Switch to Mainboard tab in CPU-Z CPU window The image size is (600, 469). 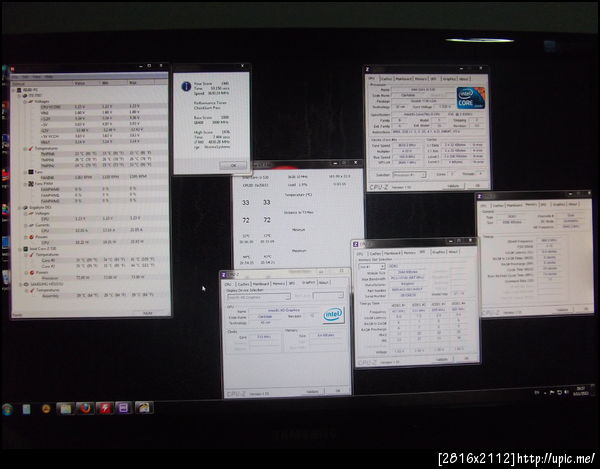coord(403,79)
